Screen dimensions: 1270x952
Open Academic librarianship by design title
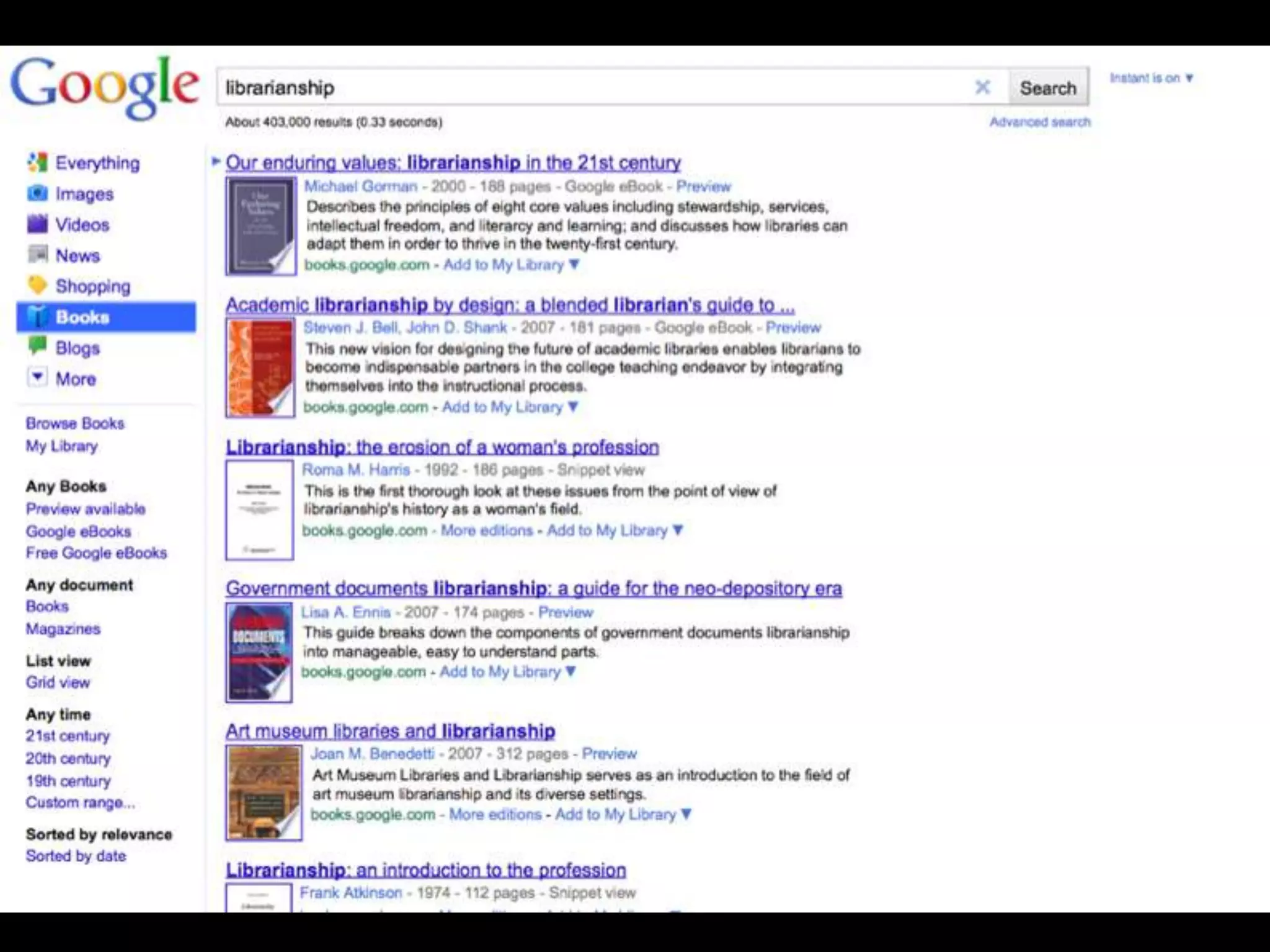(510, 305)
